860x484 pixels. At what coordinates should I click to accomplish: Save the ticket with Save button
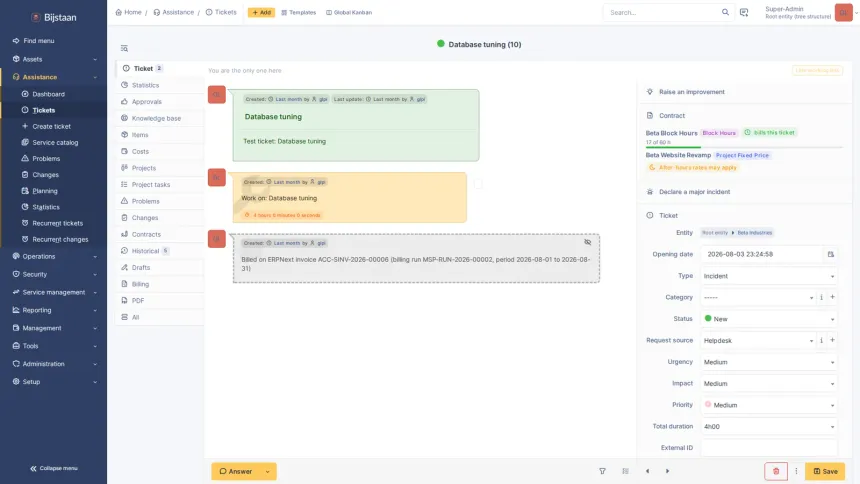pos(825,471)
